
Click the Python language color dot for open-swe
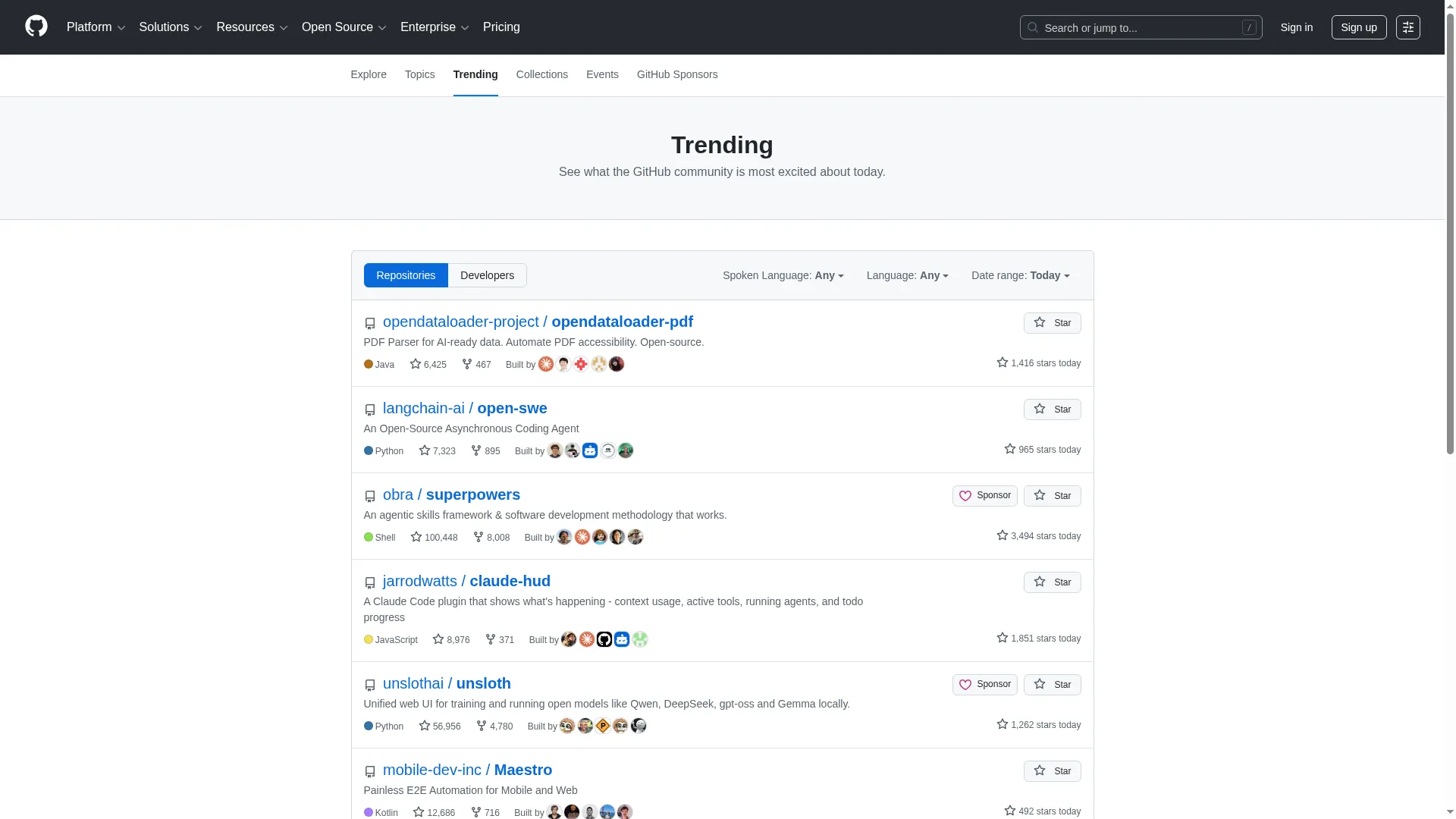point(368,450)
